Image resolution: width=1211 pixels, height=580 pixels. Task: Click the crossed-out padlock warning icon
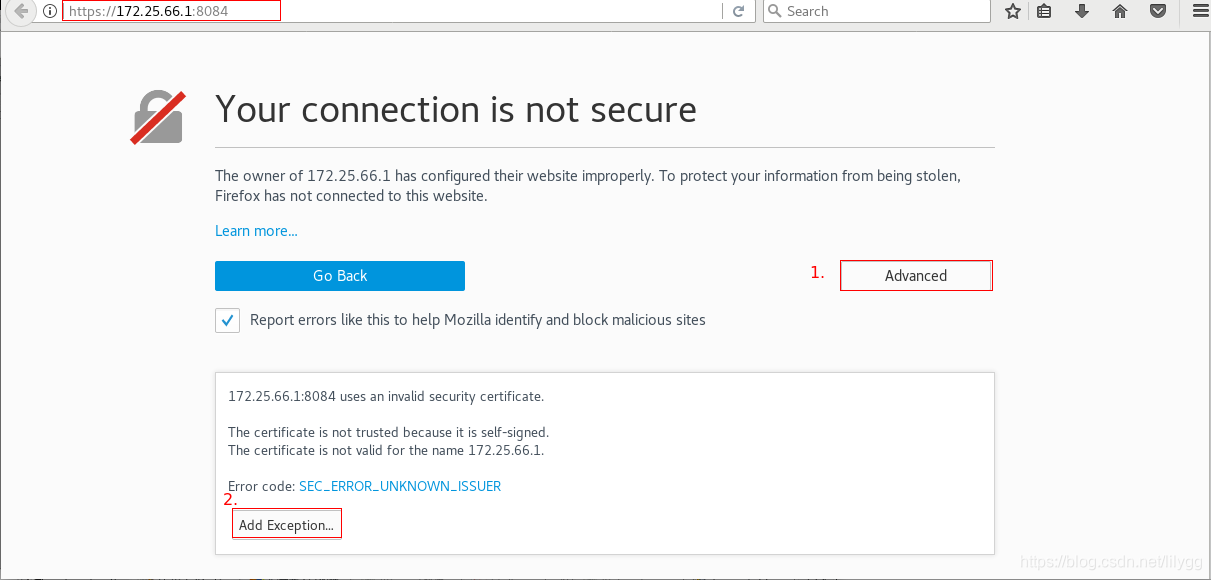point(158,117)
